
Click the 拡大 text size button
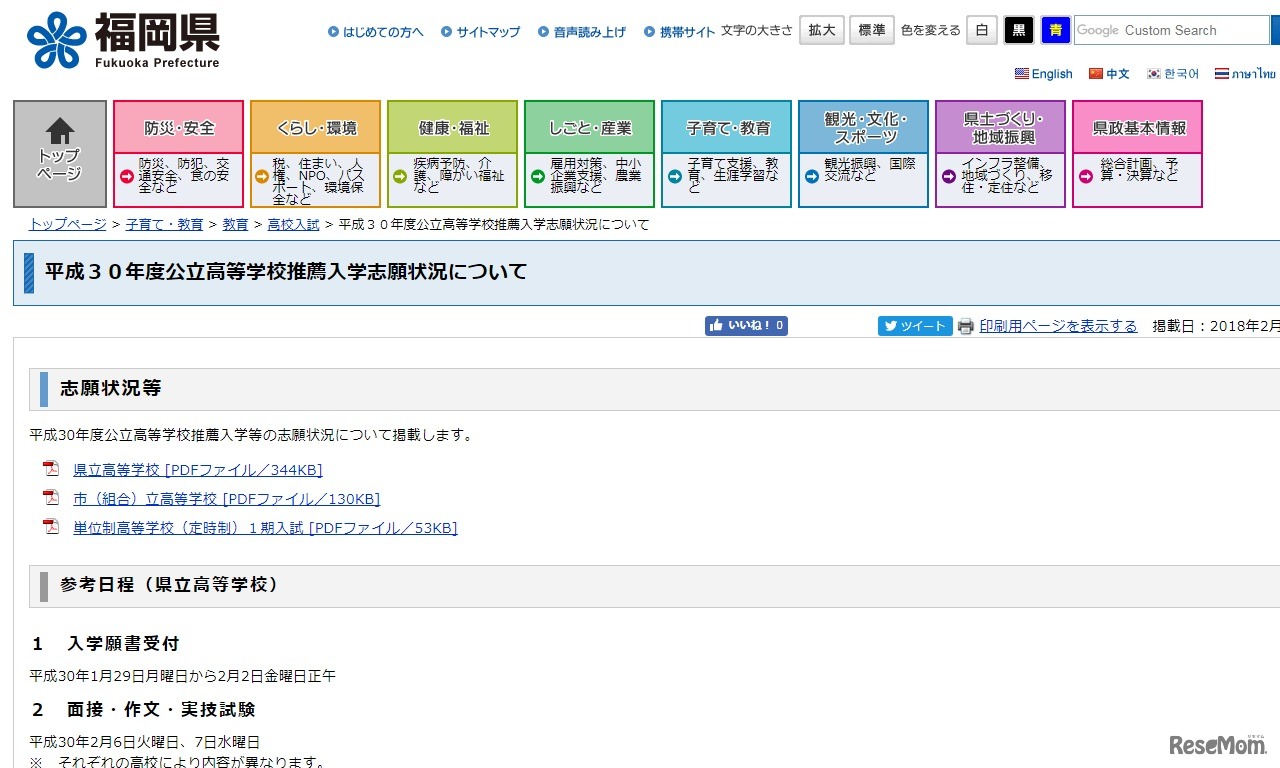pos(821,30)
